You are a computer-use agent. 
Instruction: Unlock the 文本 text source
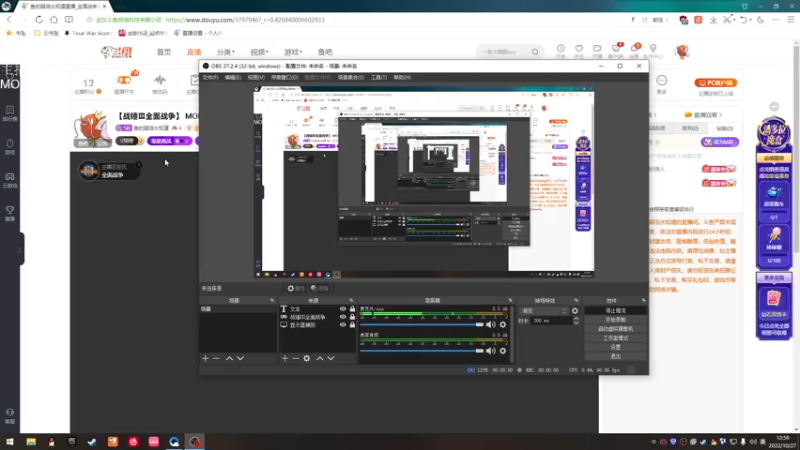click(352, 309)
